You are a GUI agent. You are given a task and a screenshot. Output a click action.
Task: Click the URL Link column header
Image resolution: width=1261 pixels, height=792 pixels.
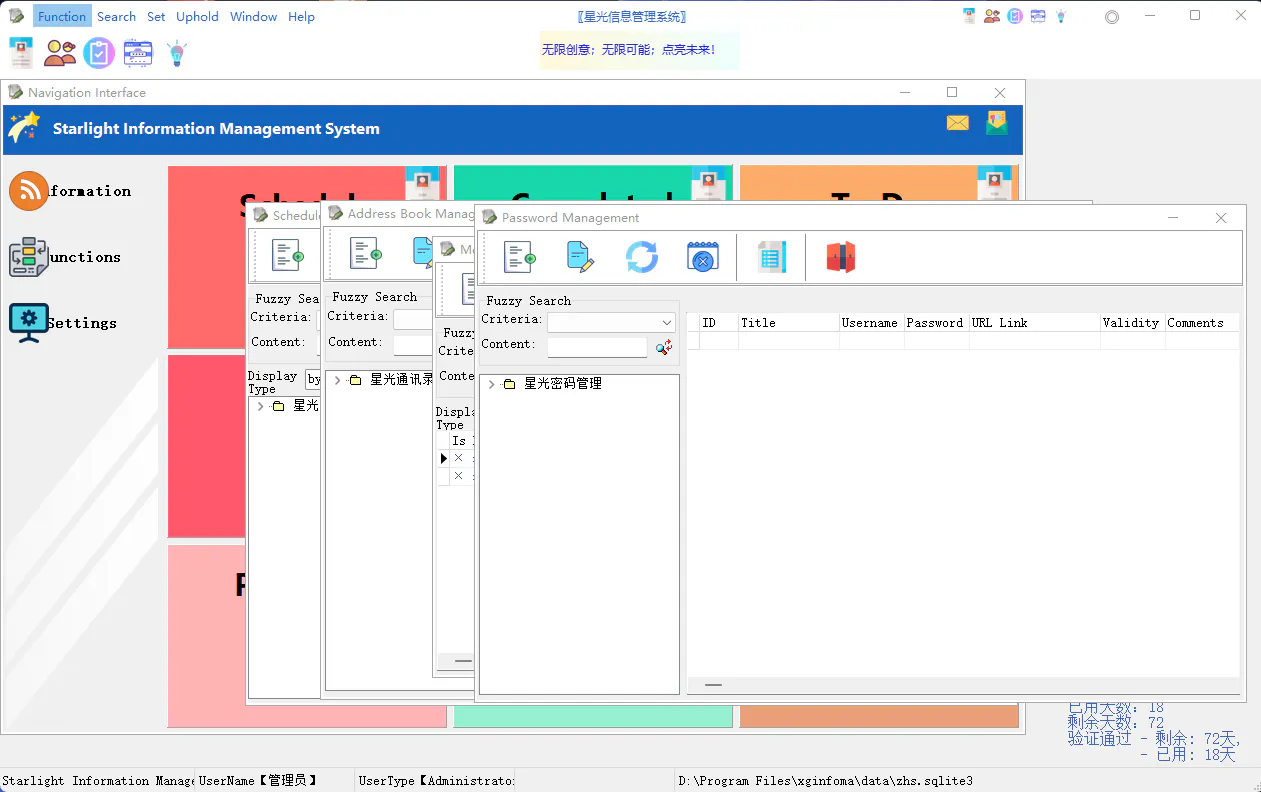click(1035, 323)
